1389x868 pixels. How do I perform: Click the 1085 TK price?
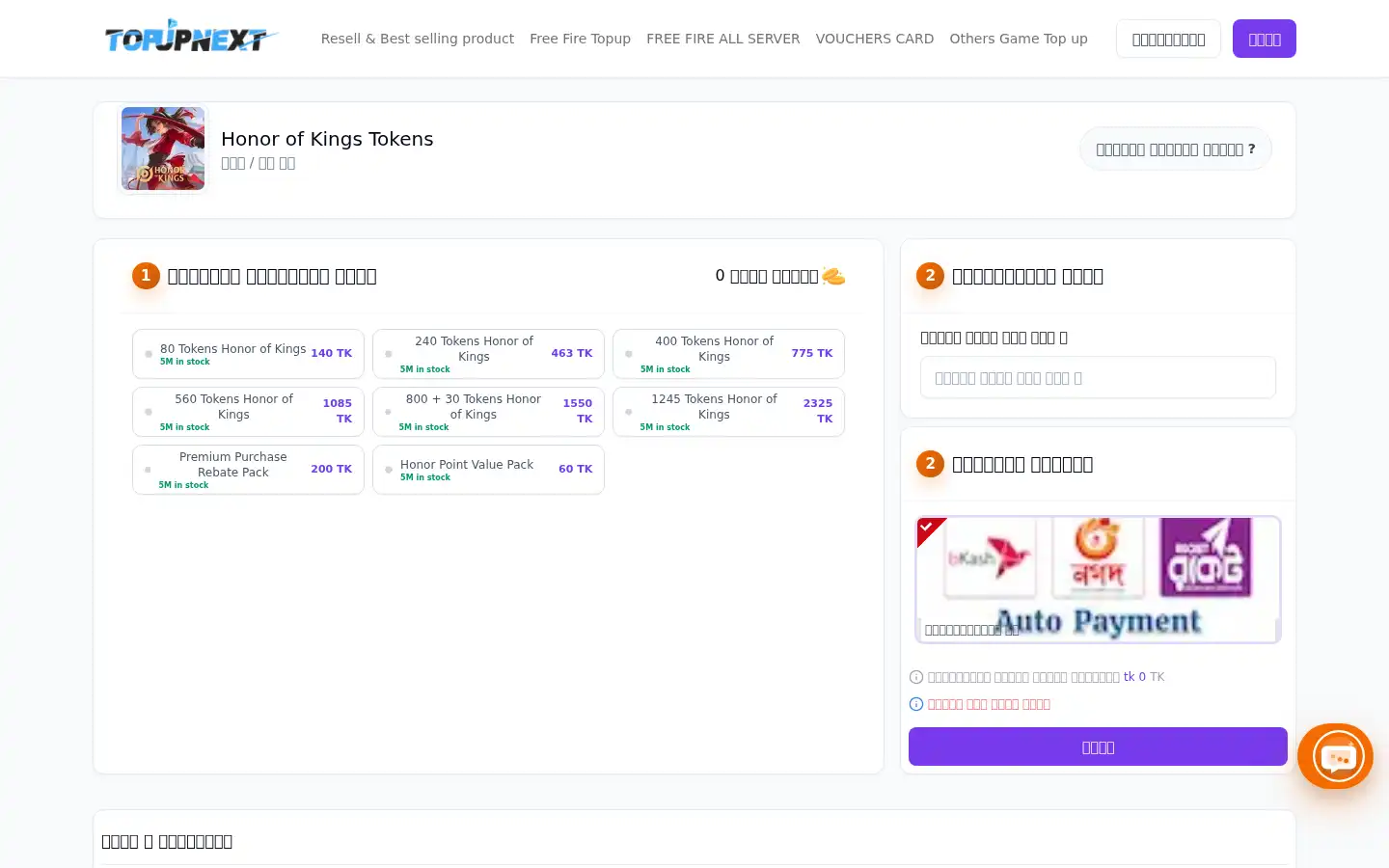coord(338,411)
